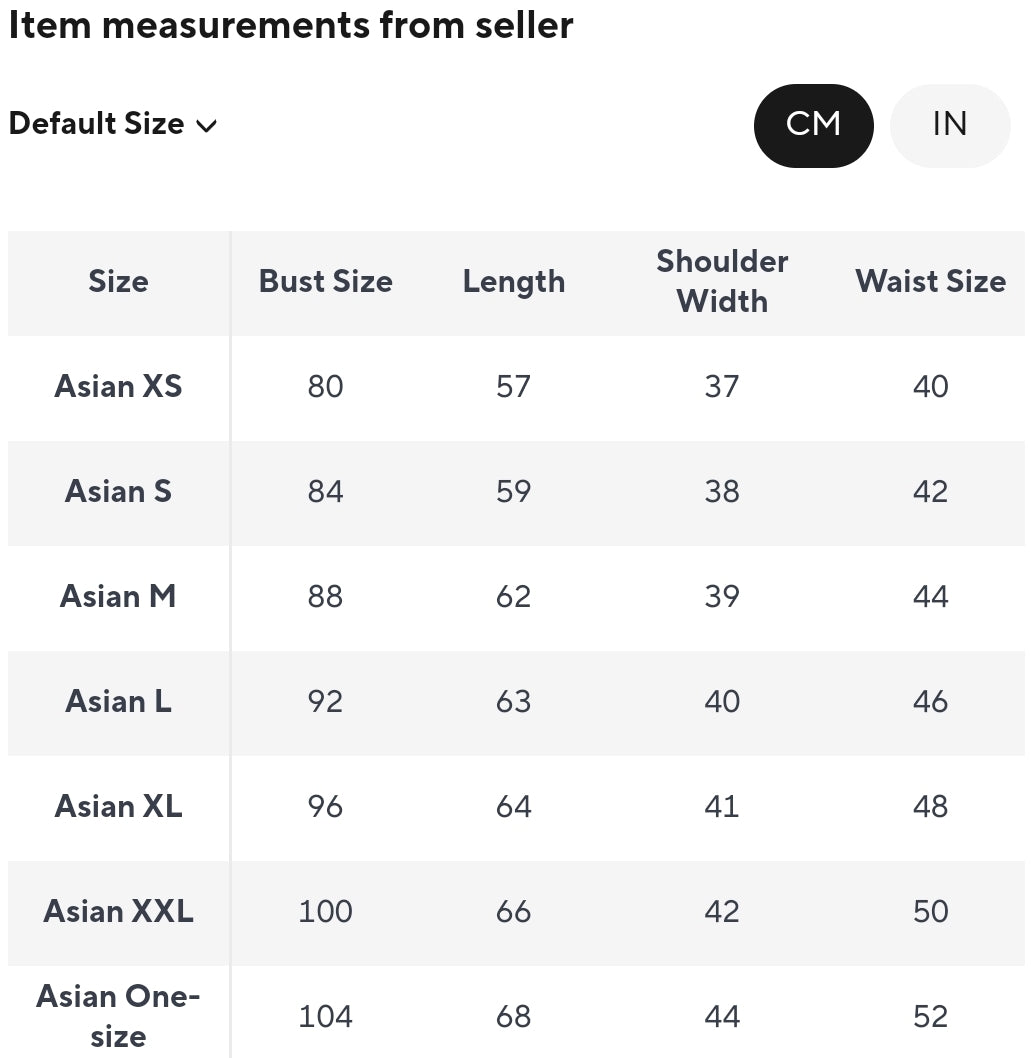Select the Asian XXL size row
This screenshot has width=1031, height=1058.
[x=516, y=912]
